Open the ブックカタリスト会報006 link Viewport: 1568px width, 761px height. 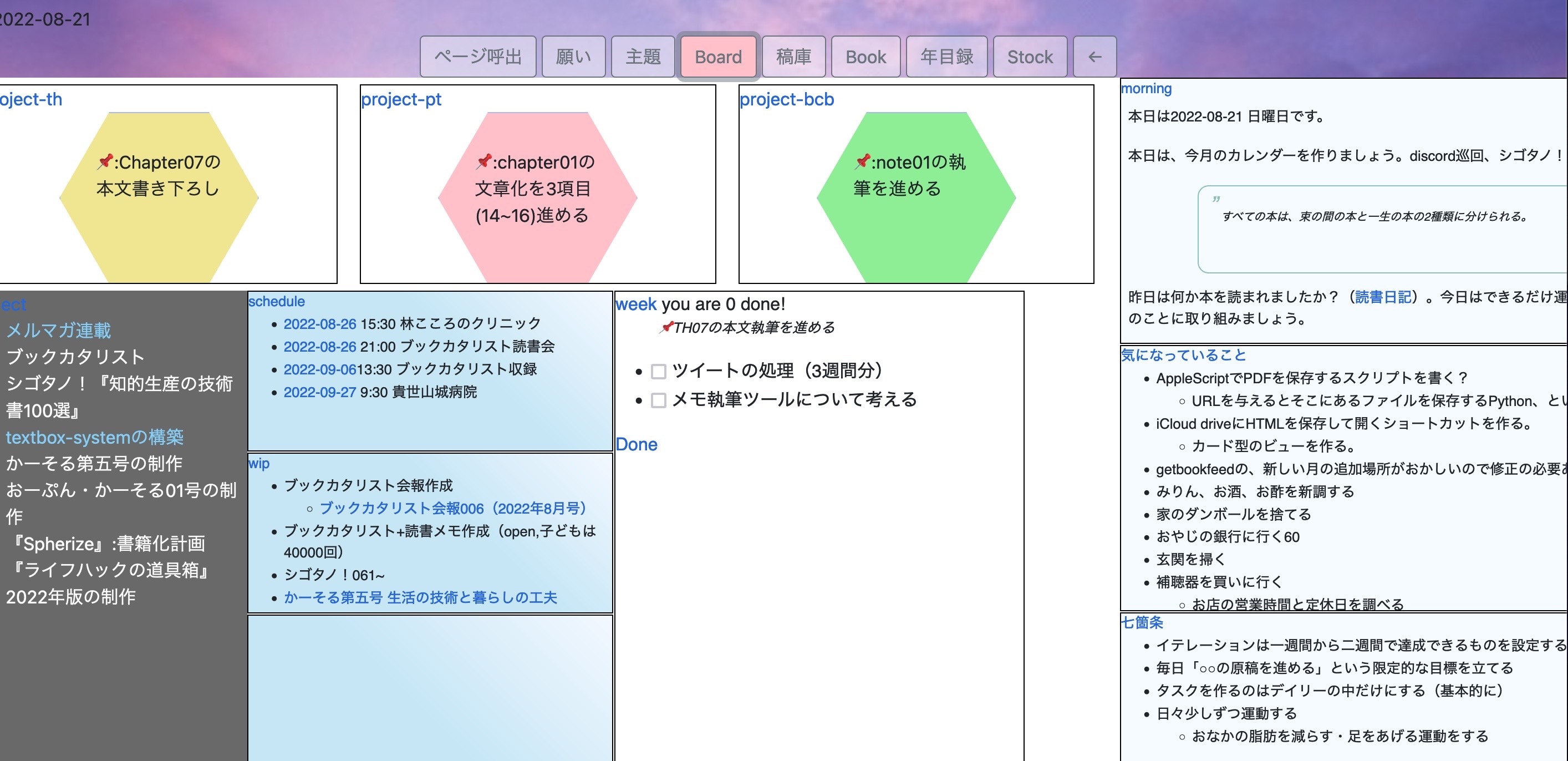(x=454, y=508)
